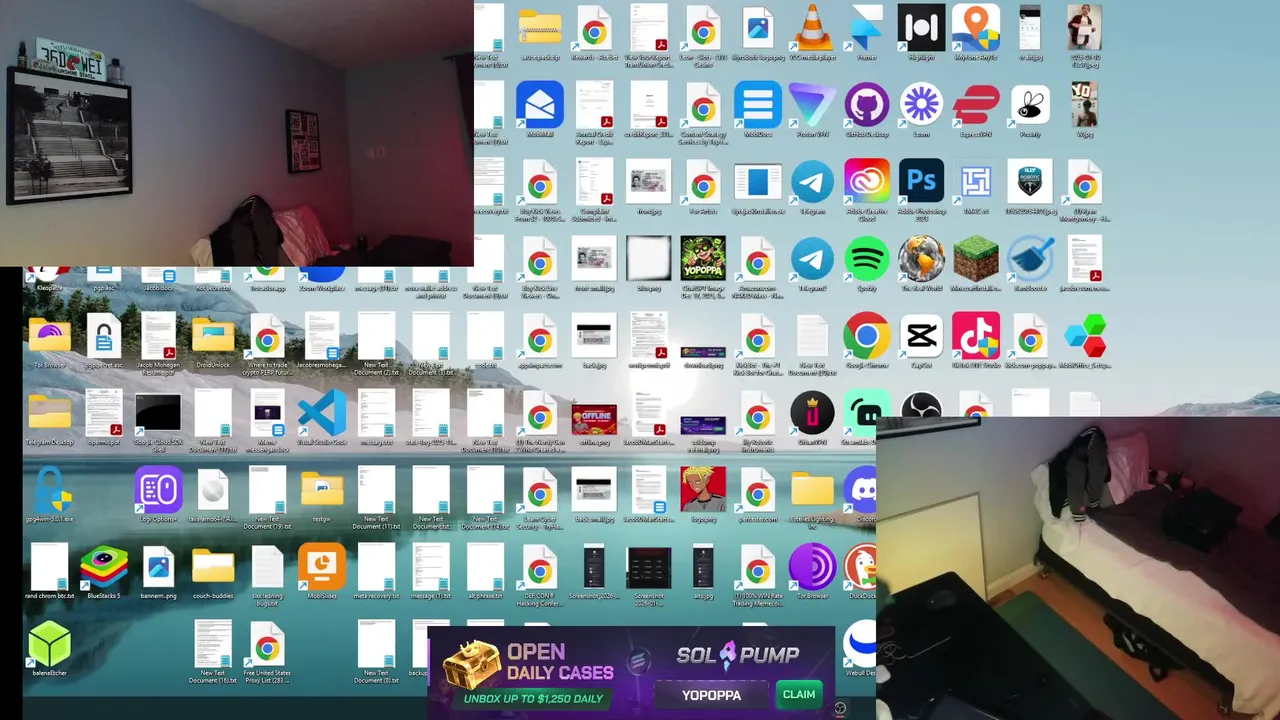The width and height of the screenshot is (1280, 720).
Task: Open the offline.png image thumbnail
Action: click(x=594, y=418)
